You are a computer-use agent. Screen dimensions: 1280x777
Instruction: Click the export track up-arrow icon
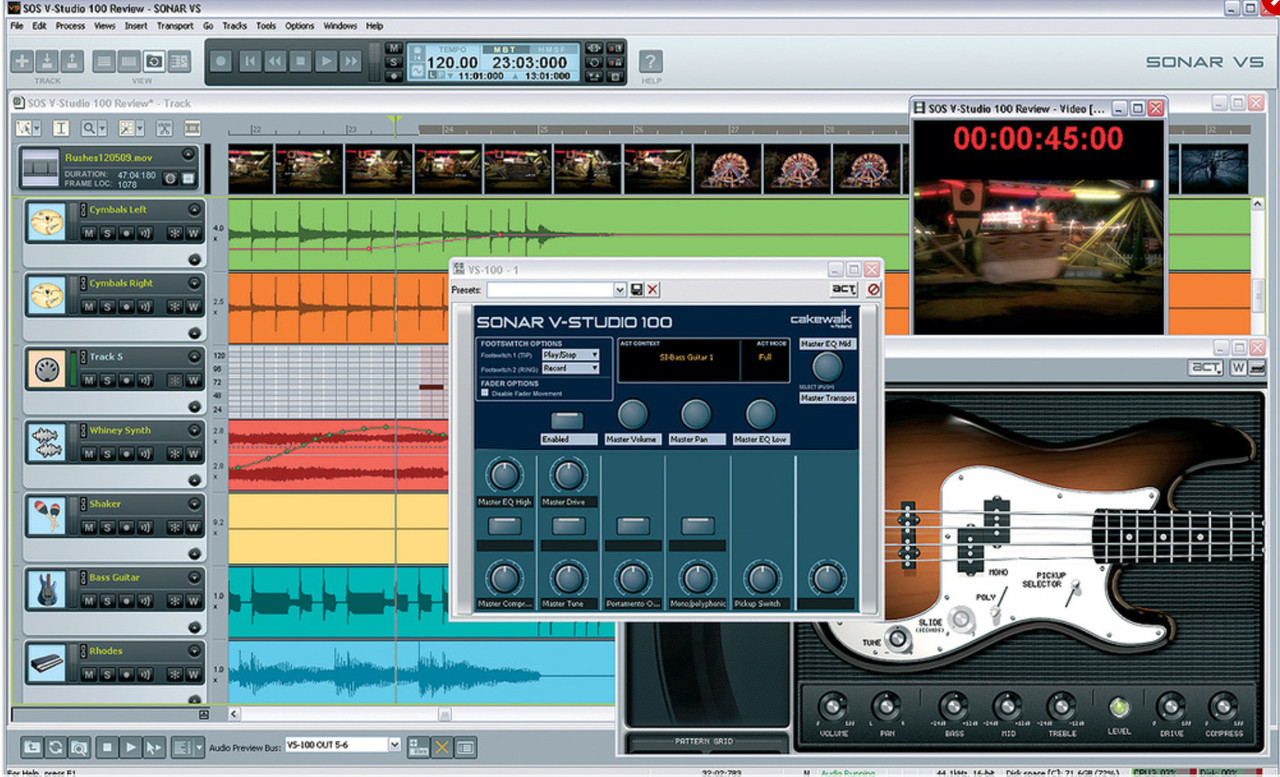coord(72,61)
